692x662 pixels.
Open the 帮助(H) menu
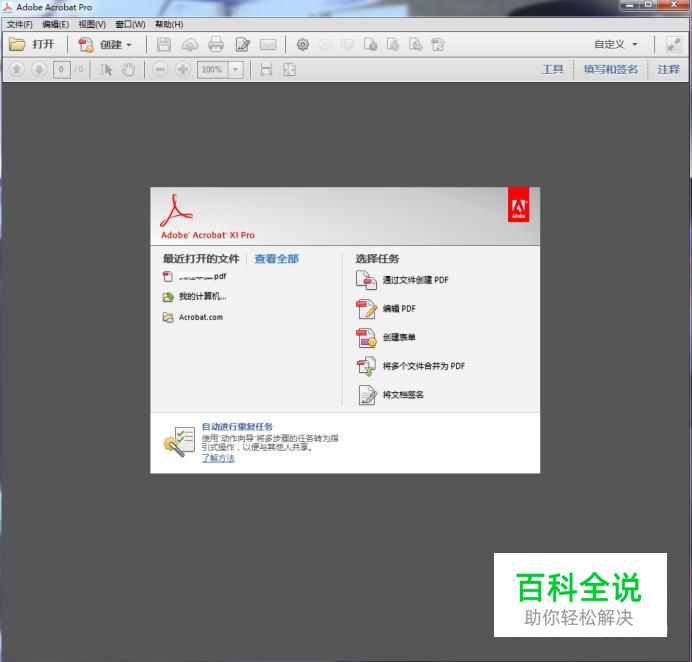click(169, 24)
